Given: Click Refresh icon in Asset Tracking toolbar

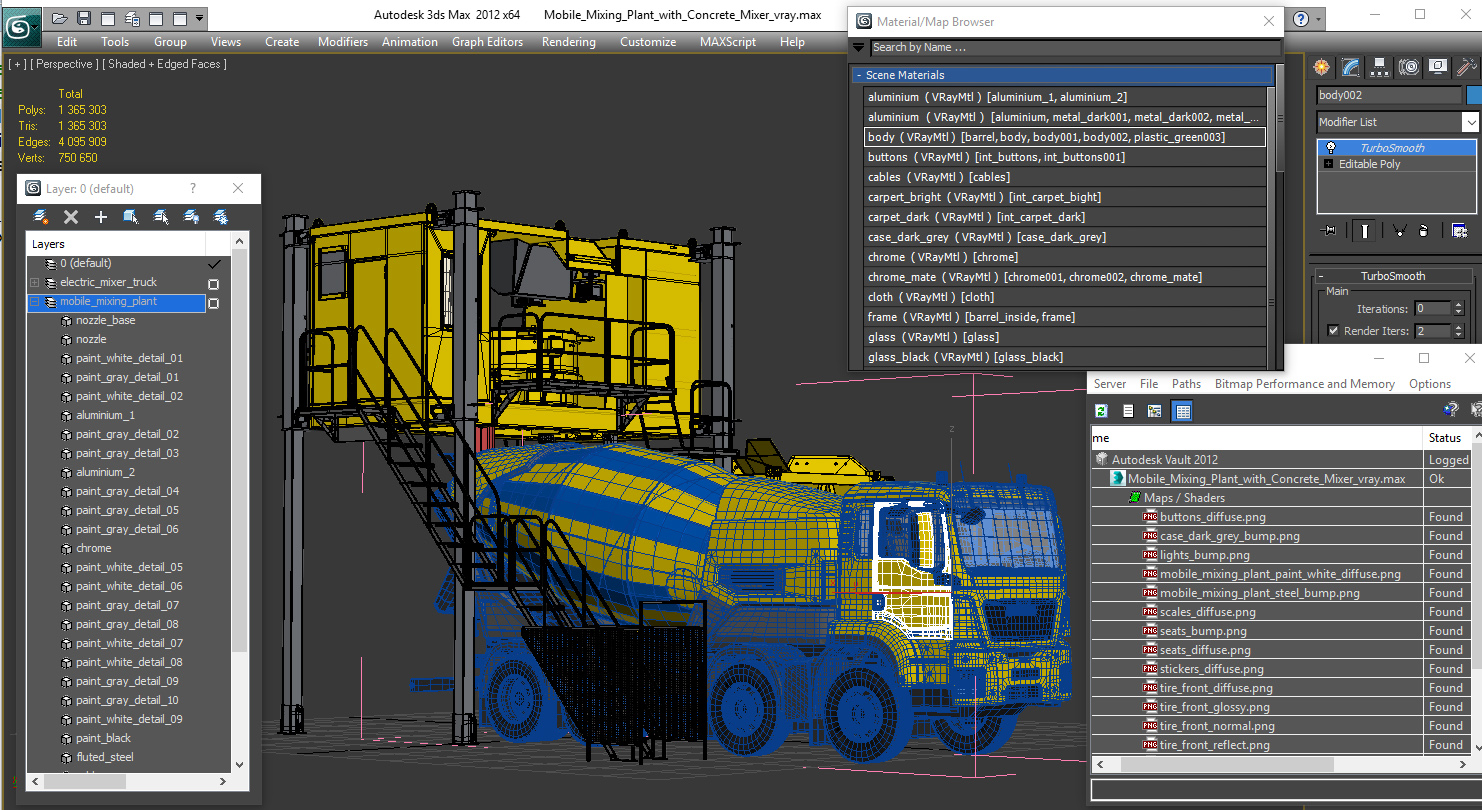Looking at the screenshot, I should pyautogui.click(x=1101, y=411).
